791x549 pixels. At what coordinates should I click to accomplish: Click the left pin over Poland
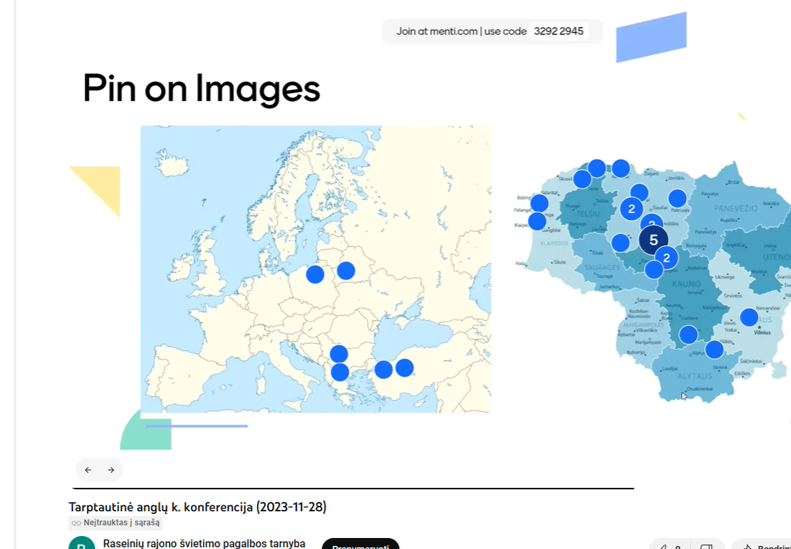tap(315, 274)
